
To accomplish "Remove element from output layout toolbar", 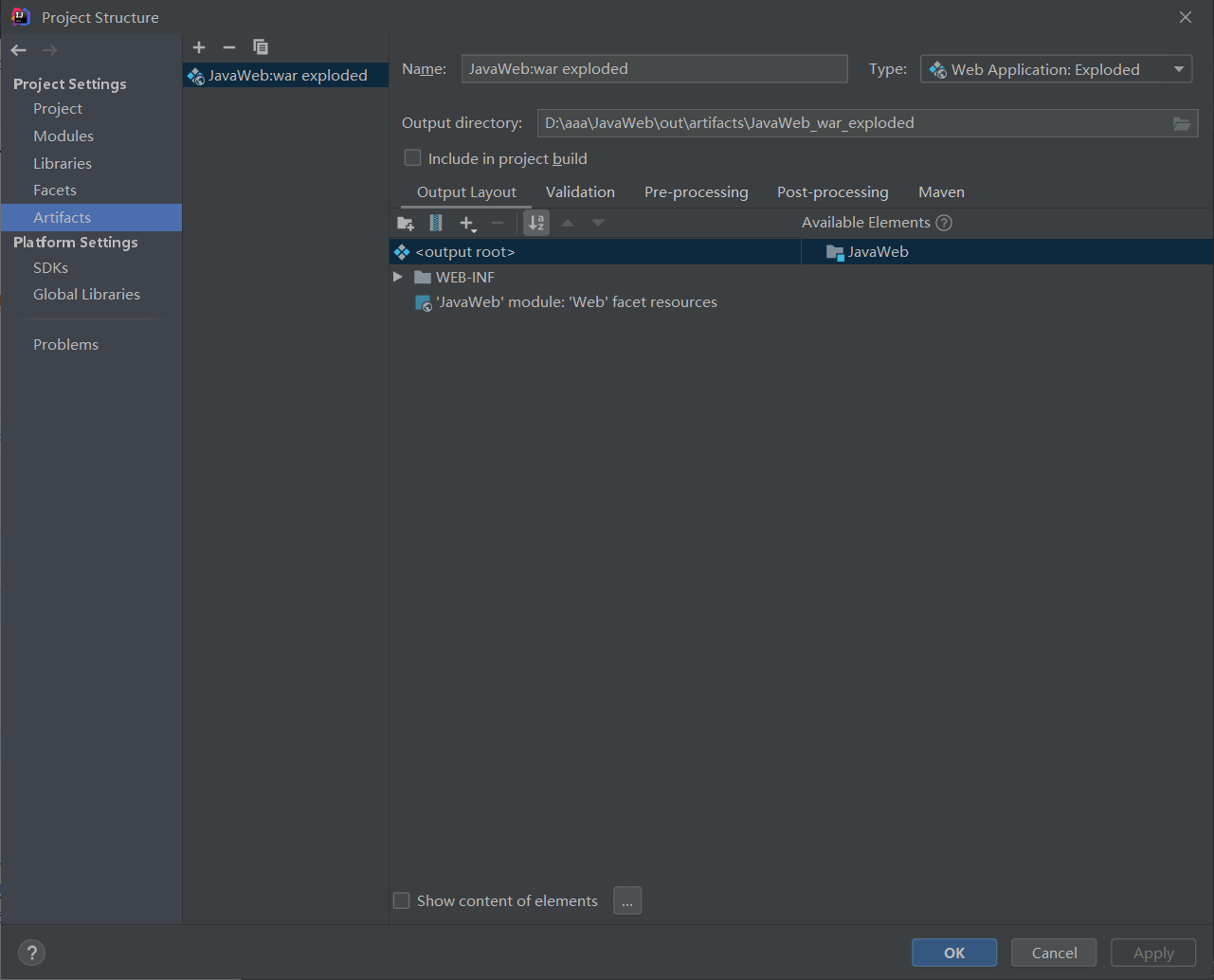I will coord(498,223).
